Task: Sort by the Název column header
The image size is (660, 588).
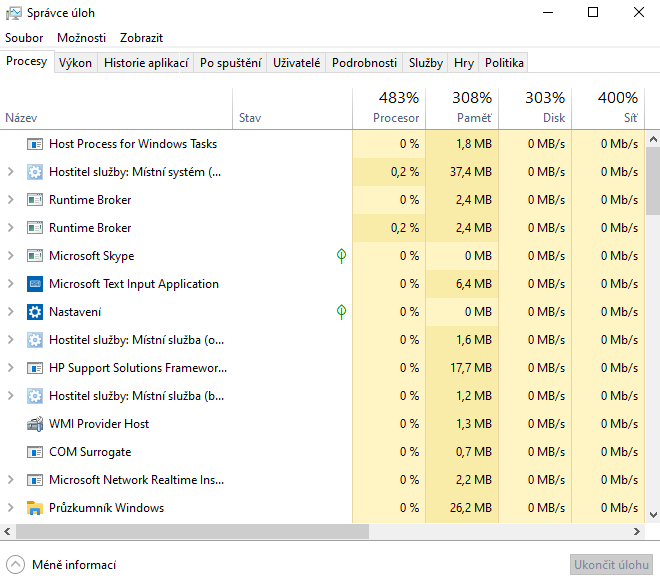Action: (116, 109)
